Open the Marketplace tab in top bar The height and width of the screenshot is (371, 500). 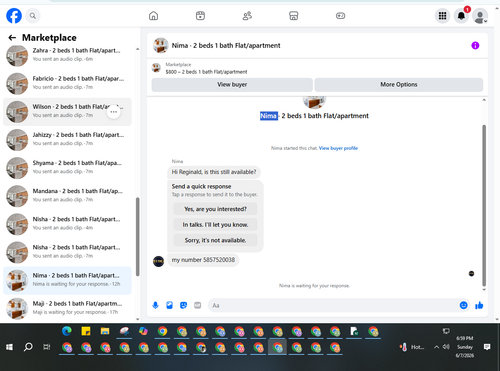tap(294, 16)
